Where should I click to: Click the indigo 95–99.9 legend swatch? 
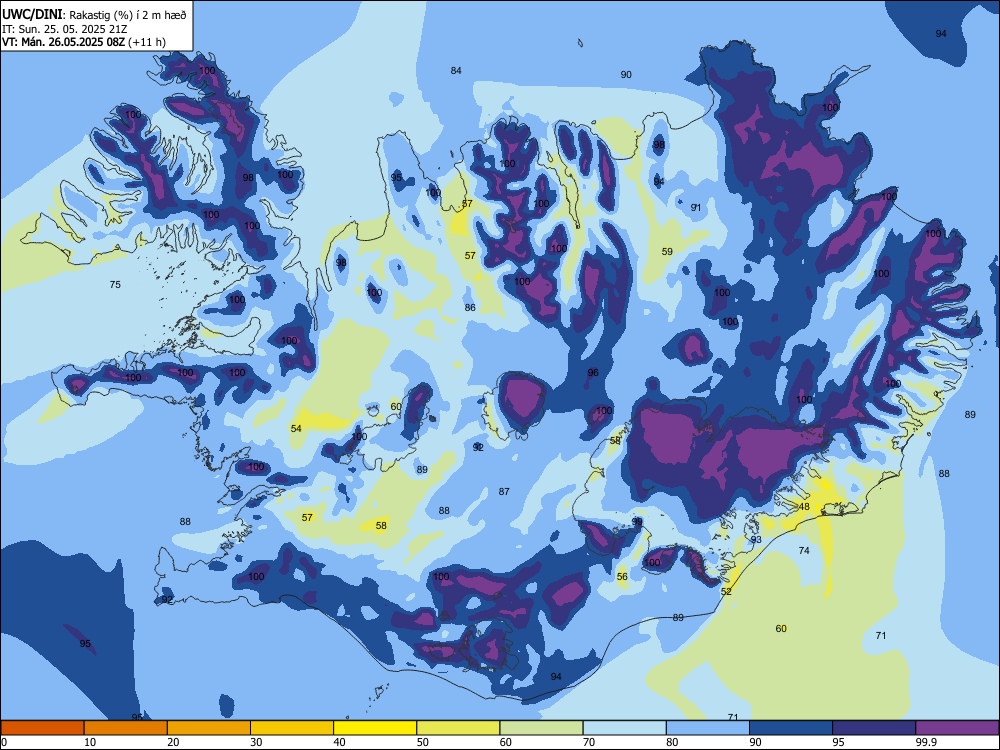(x=874, y=728)
